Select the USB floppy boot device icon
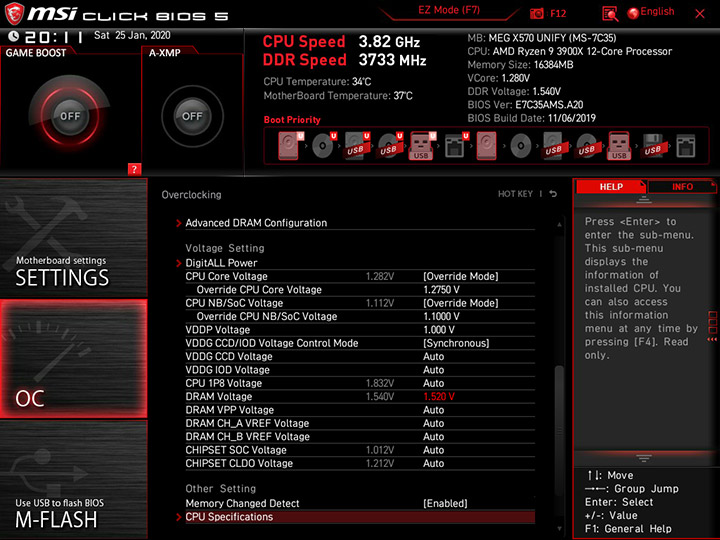 (652, 146)
